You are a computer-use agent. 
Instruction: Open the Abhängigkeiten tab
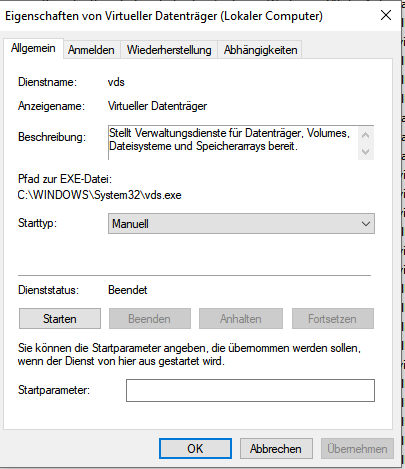pos(260,50)
